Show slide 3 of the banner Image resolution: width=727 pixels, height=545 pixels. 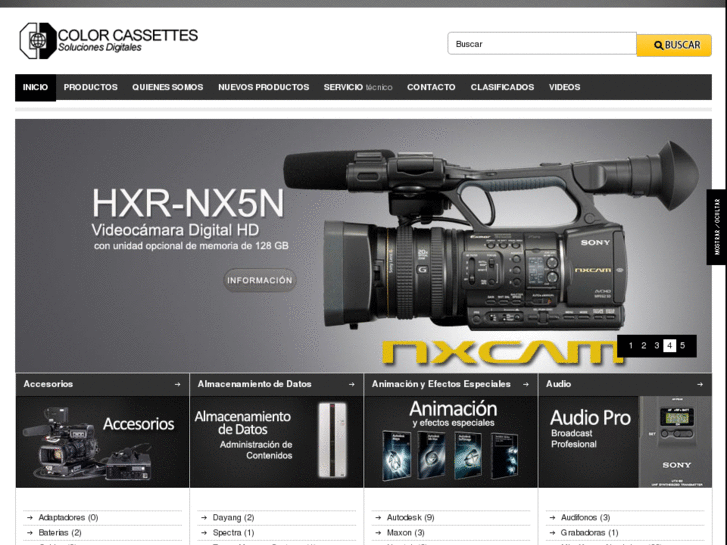point(657,346)
